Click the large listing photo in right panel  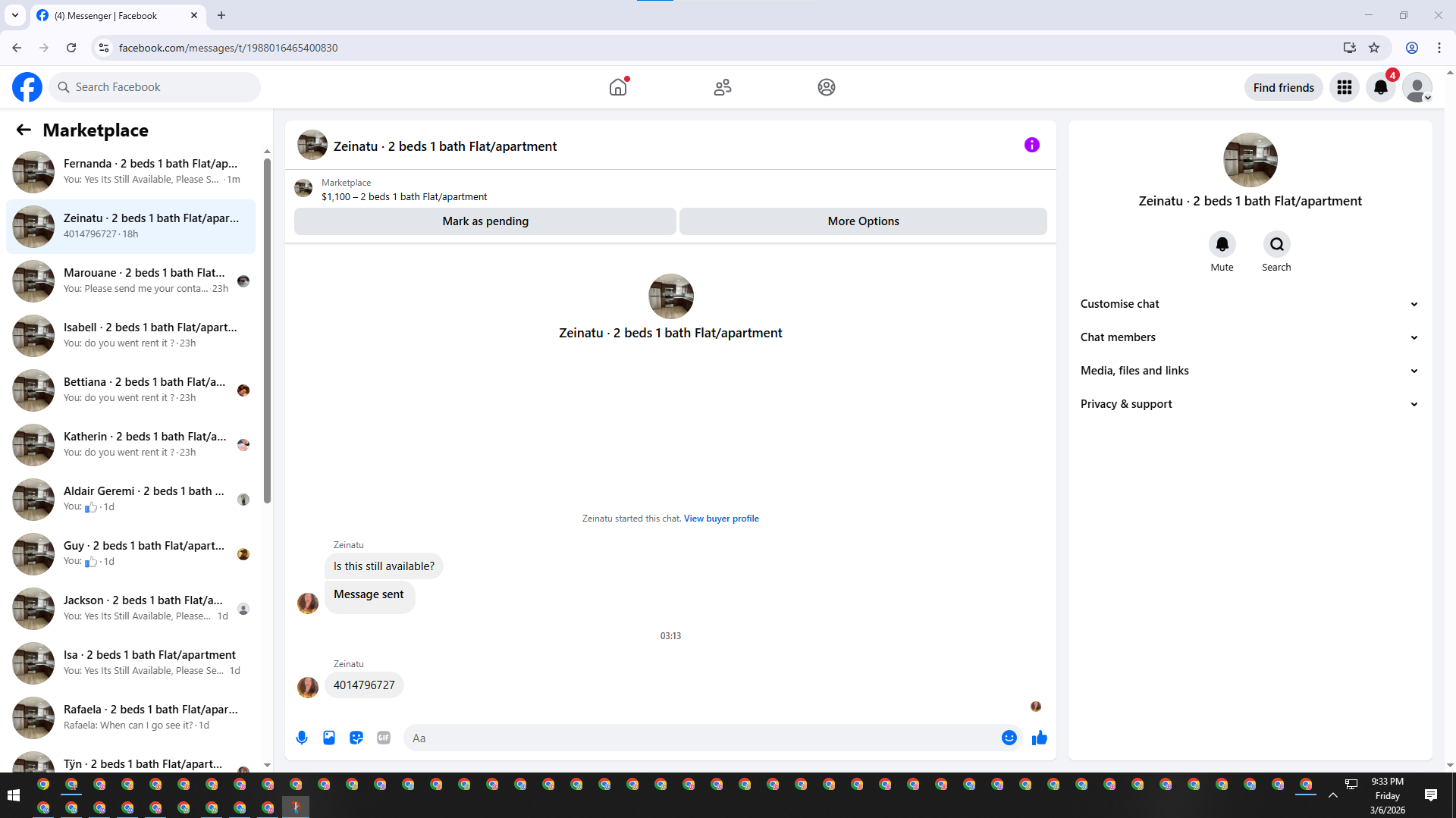point(1250,160)
